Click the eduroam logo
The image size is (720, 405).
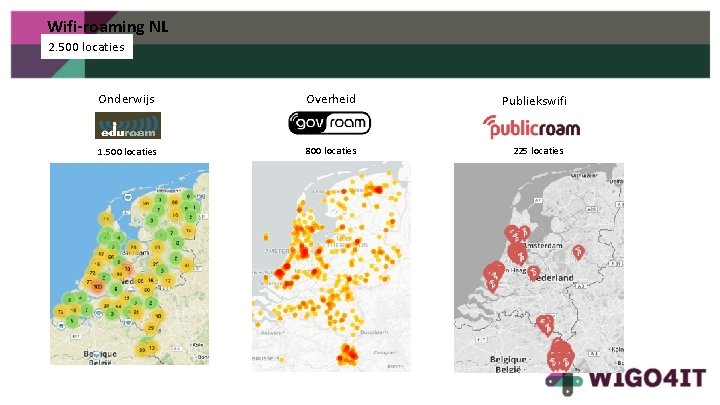pyautogui.click(x=128, y=125)
